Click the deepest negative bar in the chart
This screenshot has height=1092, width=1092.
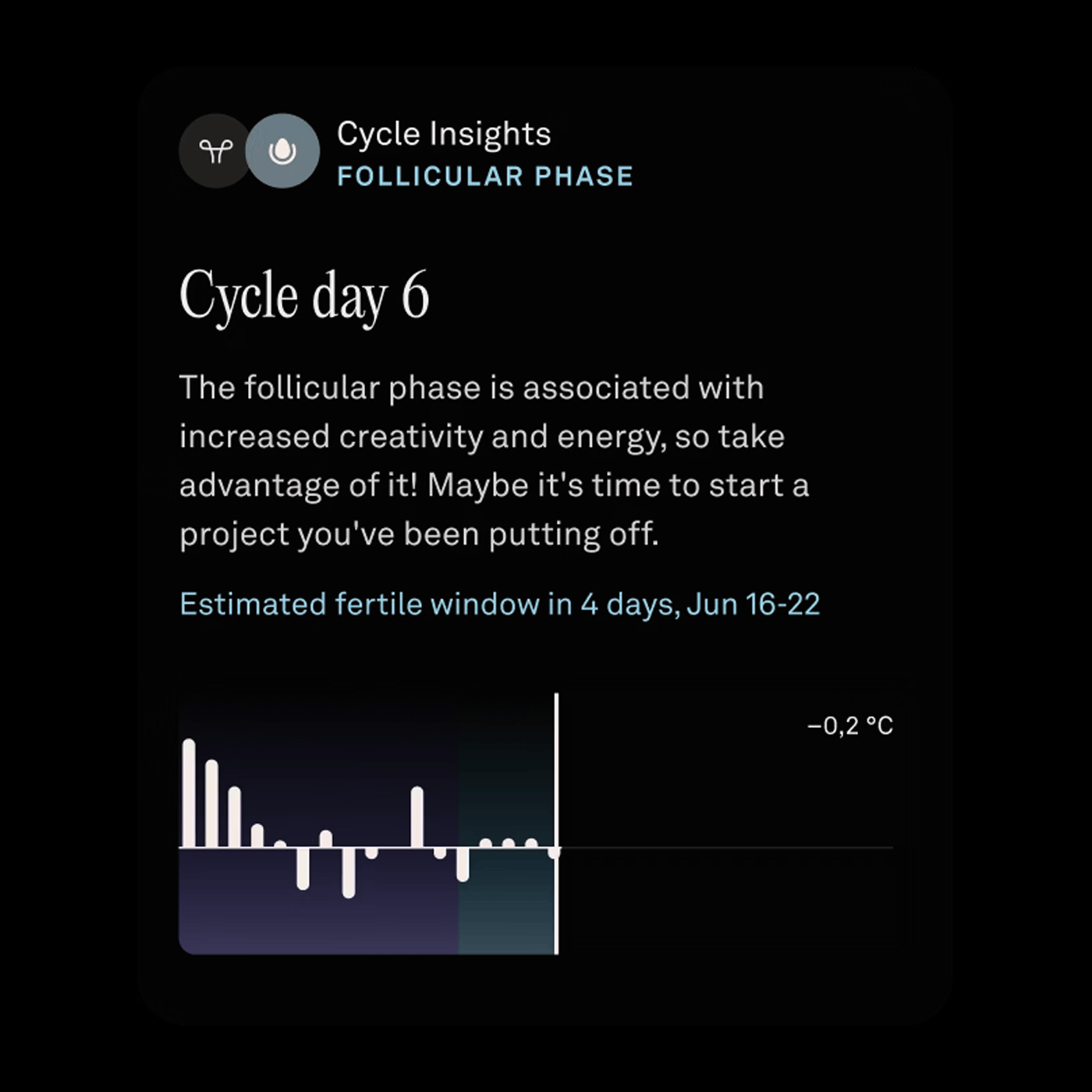coord(349,872)
